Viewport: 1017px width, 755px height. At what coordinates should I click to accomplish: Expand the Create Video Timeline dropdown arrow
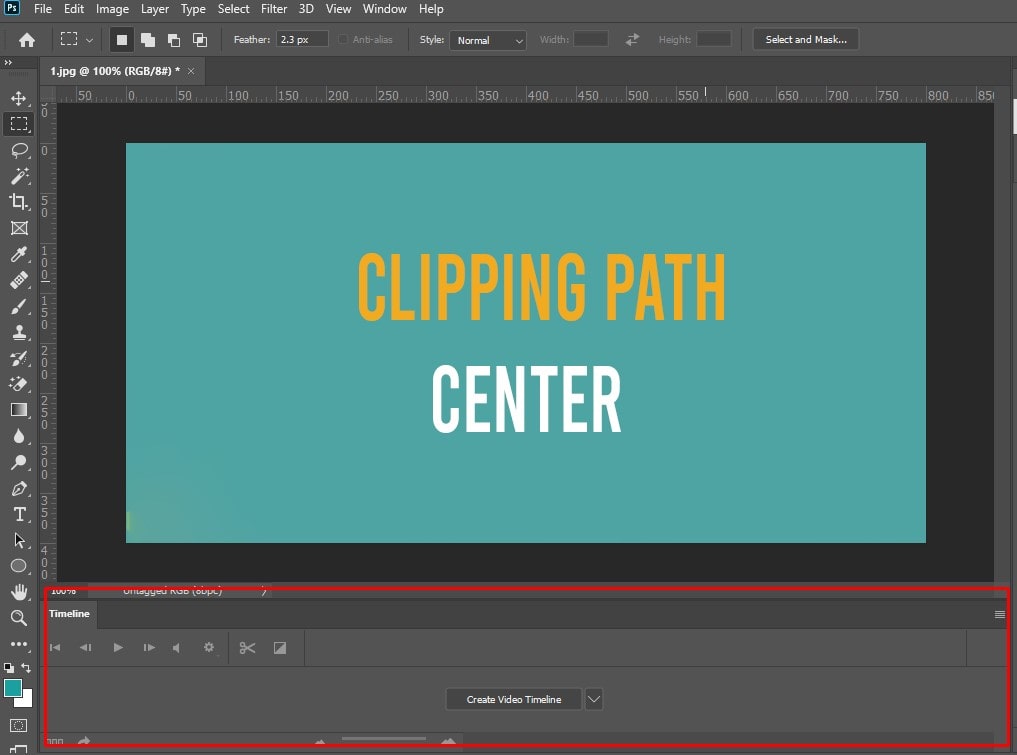[x=594, y=699]
